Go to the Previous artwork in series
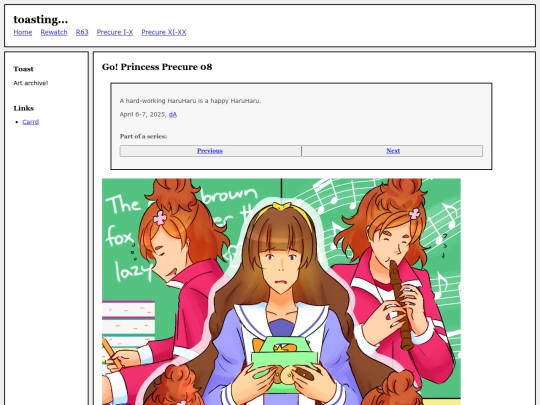This screenshot has height=405, width=540. 210,151
